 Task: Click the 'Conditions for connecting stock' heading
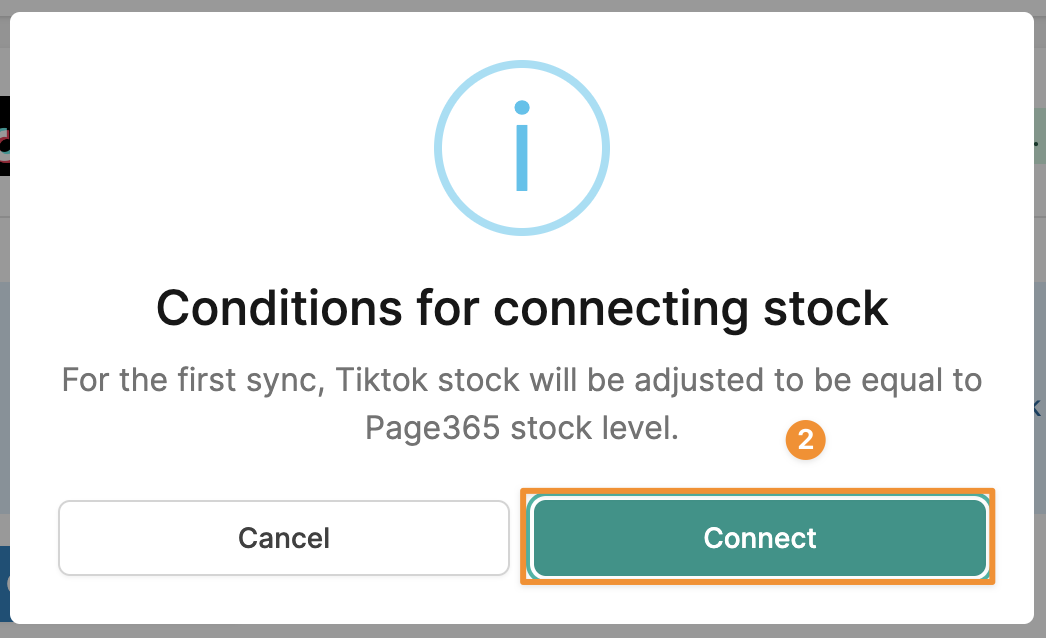click(522, 308)
